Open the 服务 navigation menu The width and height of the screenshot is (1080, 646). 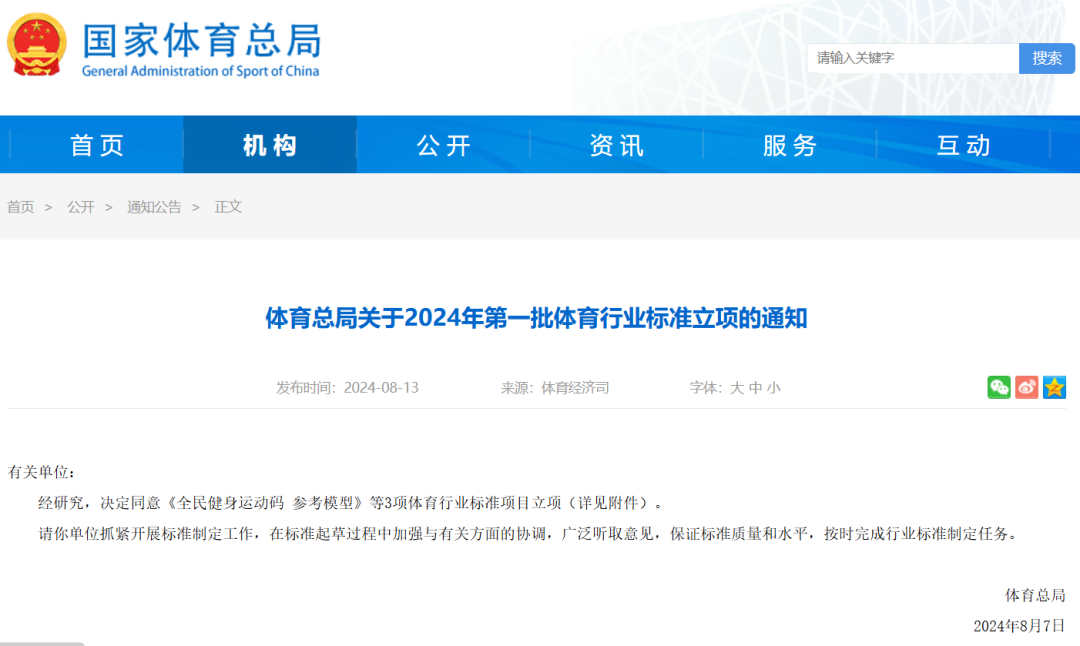click(790, 145)
